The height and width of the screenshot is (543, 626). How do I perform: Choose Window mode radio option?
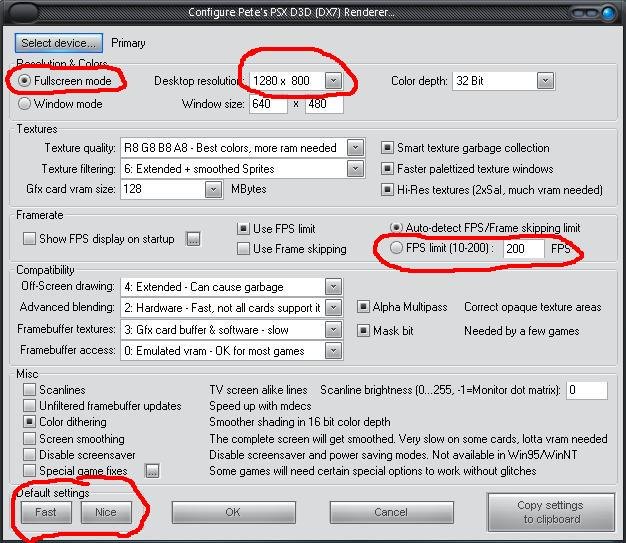tap(25, 103)
